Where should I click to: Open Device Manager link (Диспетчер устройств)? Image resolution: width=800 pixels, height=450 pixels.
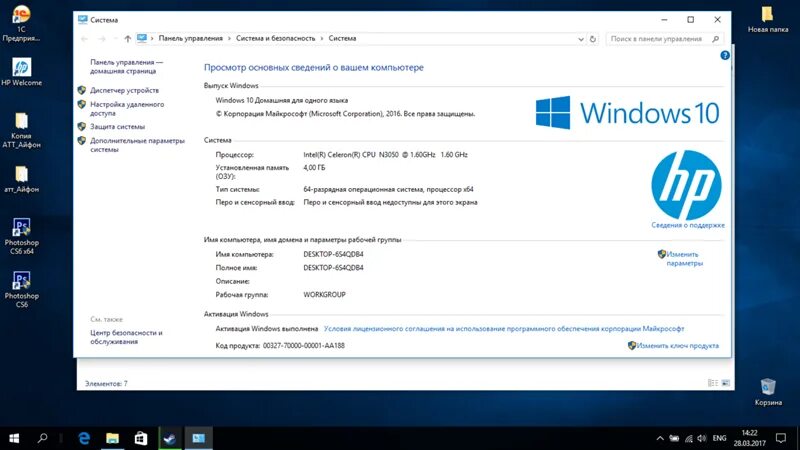[124, 90]
